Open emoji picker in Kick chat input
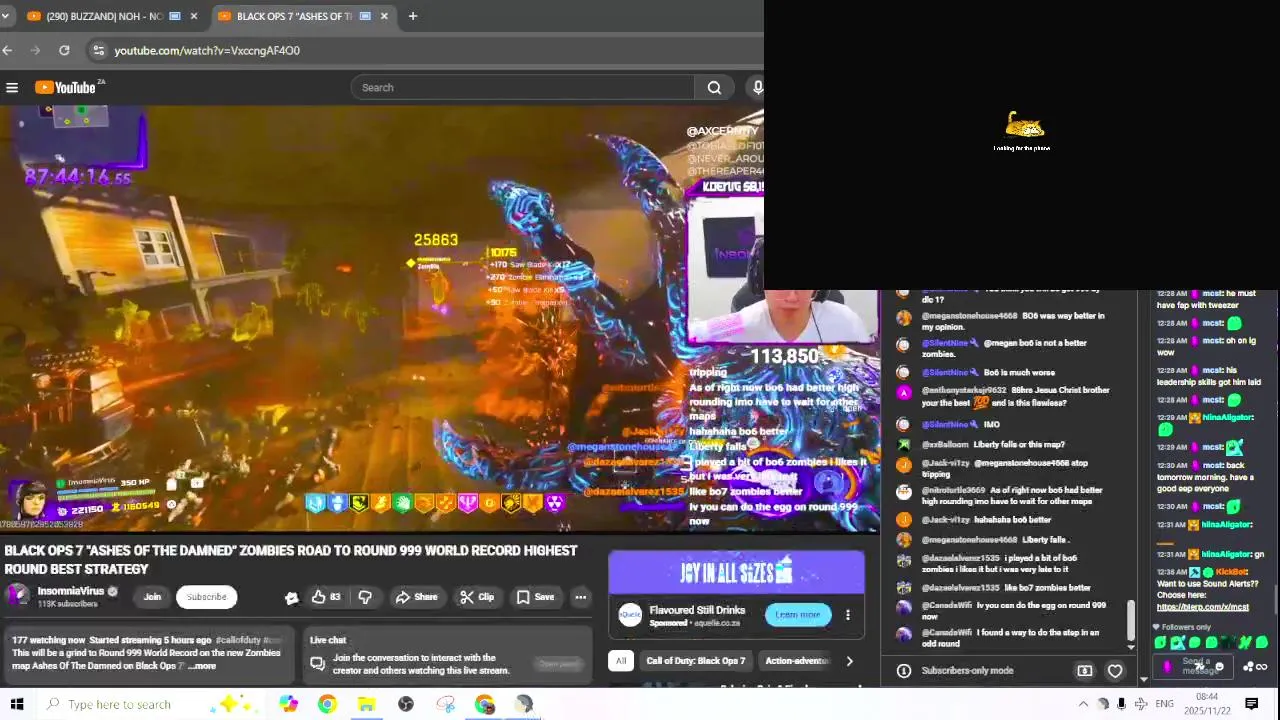The image size is (1280, 720). click(1219, 667)
